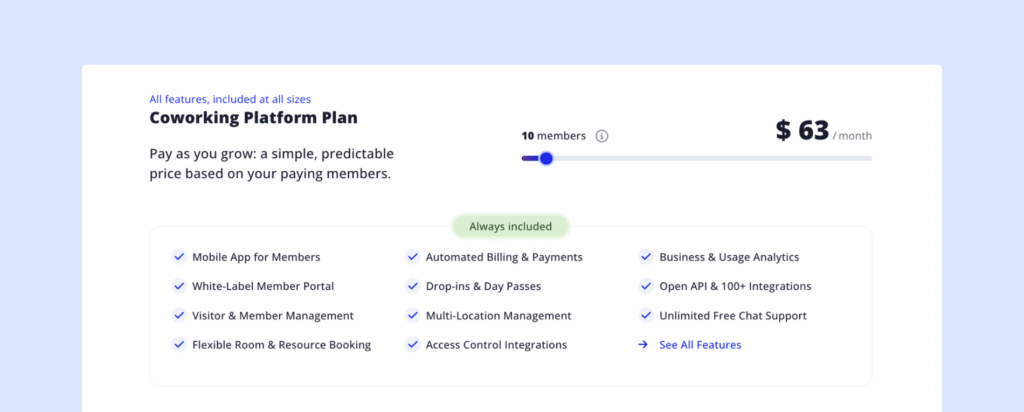Image resolution: width=1024 pixels, height=412 pixels.
Task: Click checkmark by Flexible Room & Resource Booking
Action: tap(179, 345)
